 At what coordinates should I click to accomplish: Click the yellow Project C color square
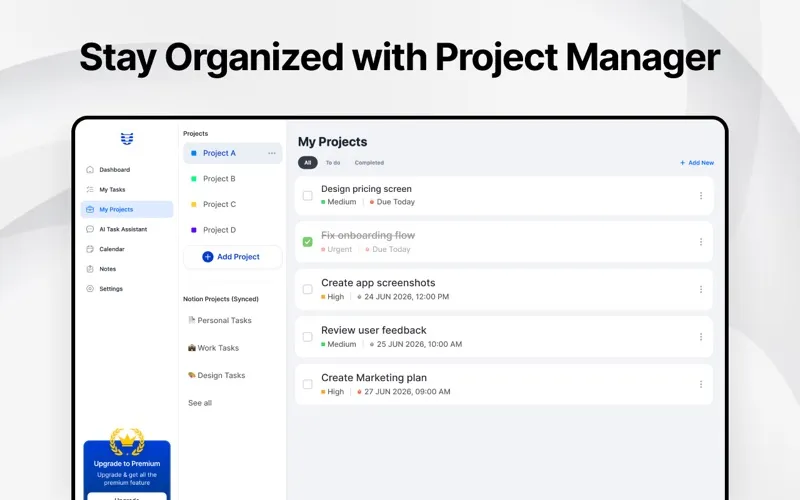[194, 204]
